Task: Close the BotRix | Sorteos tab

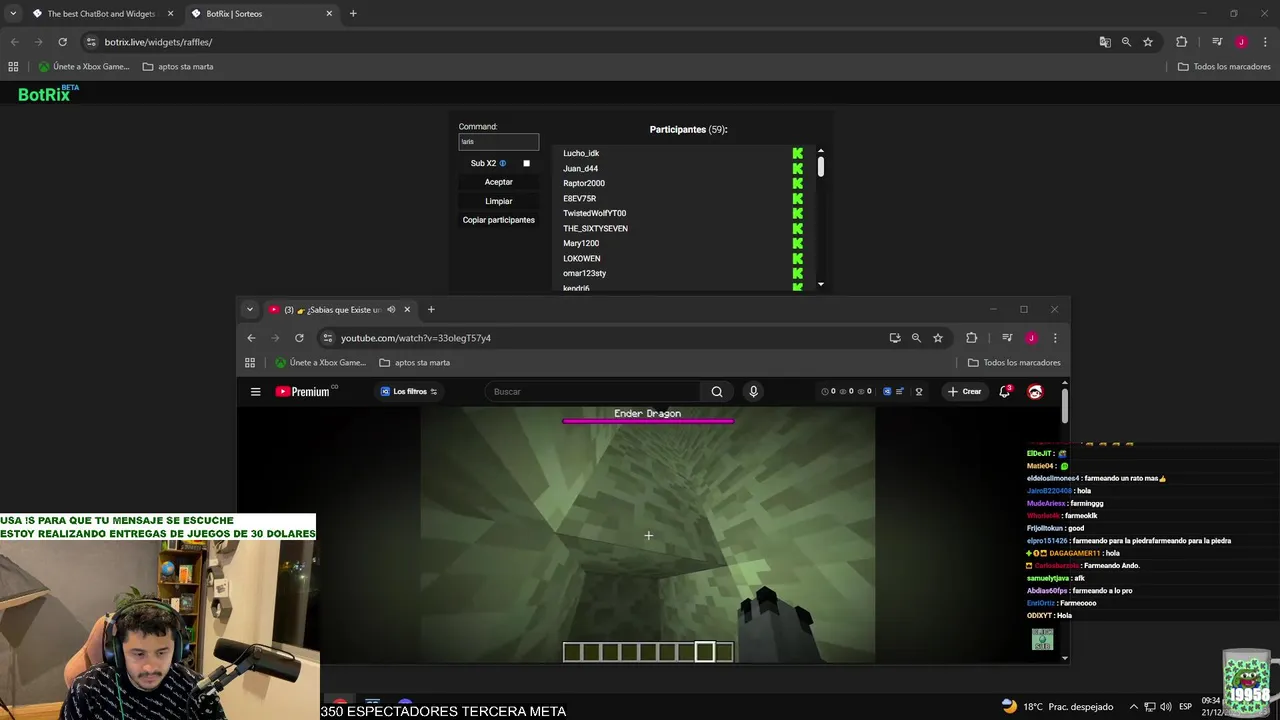Action: click(x=329, y=14)
